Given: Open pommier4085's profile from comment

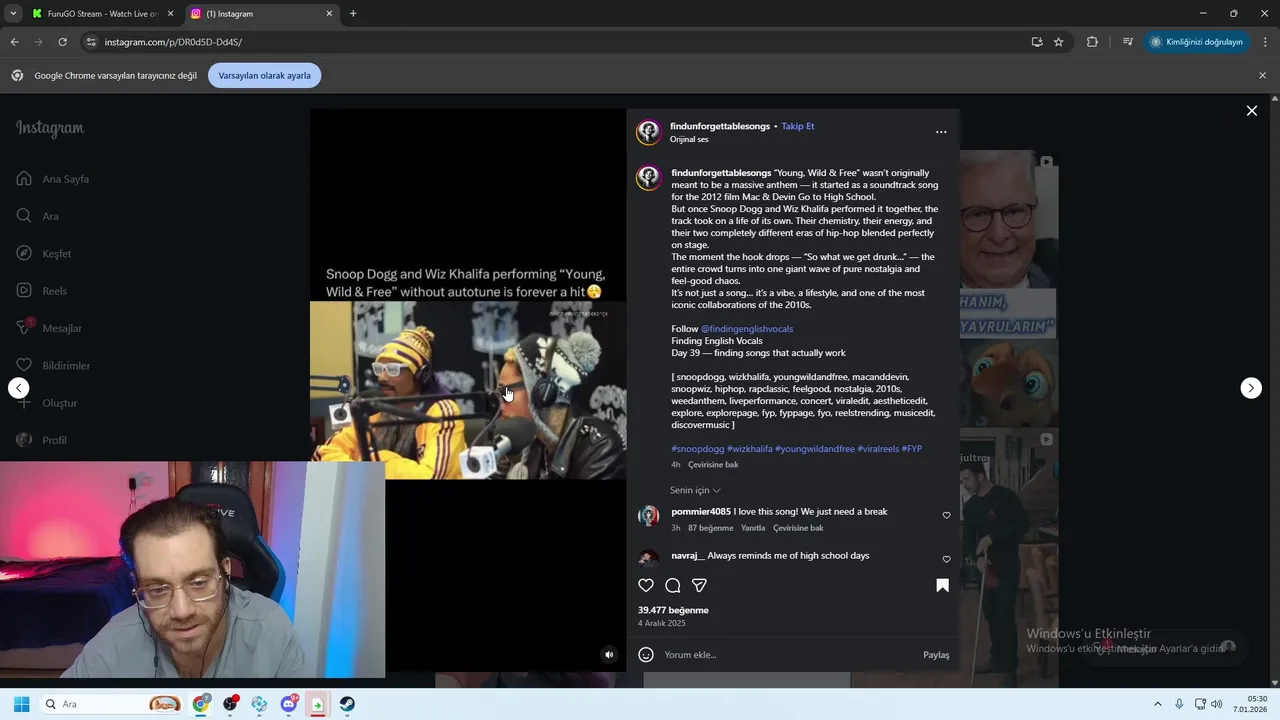Looking at the screenshot, I should pyautogui.click(x=701, y=512).
